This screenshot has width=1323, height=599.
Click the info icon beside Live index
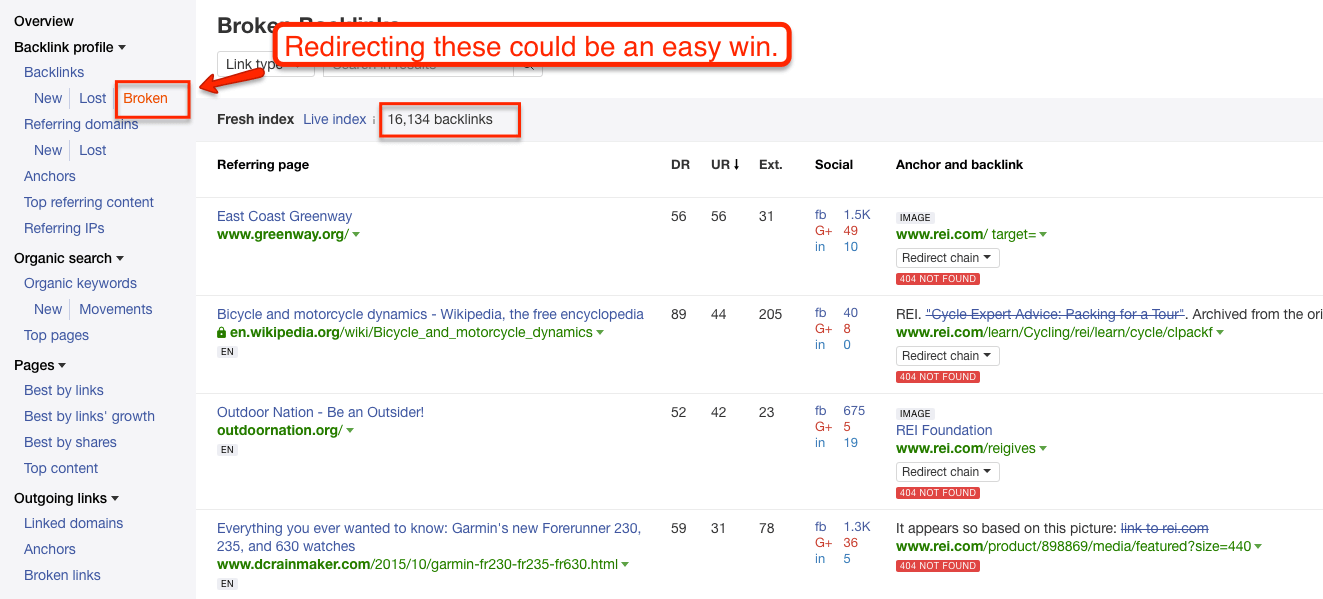point(374,120)
